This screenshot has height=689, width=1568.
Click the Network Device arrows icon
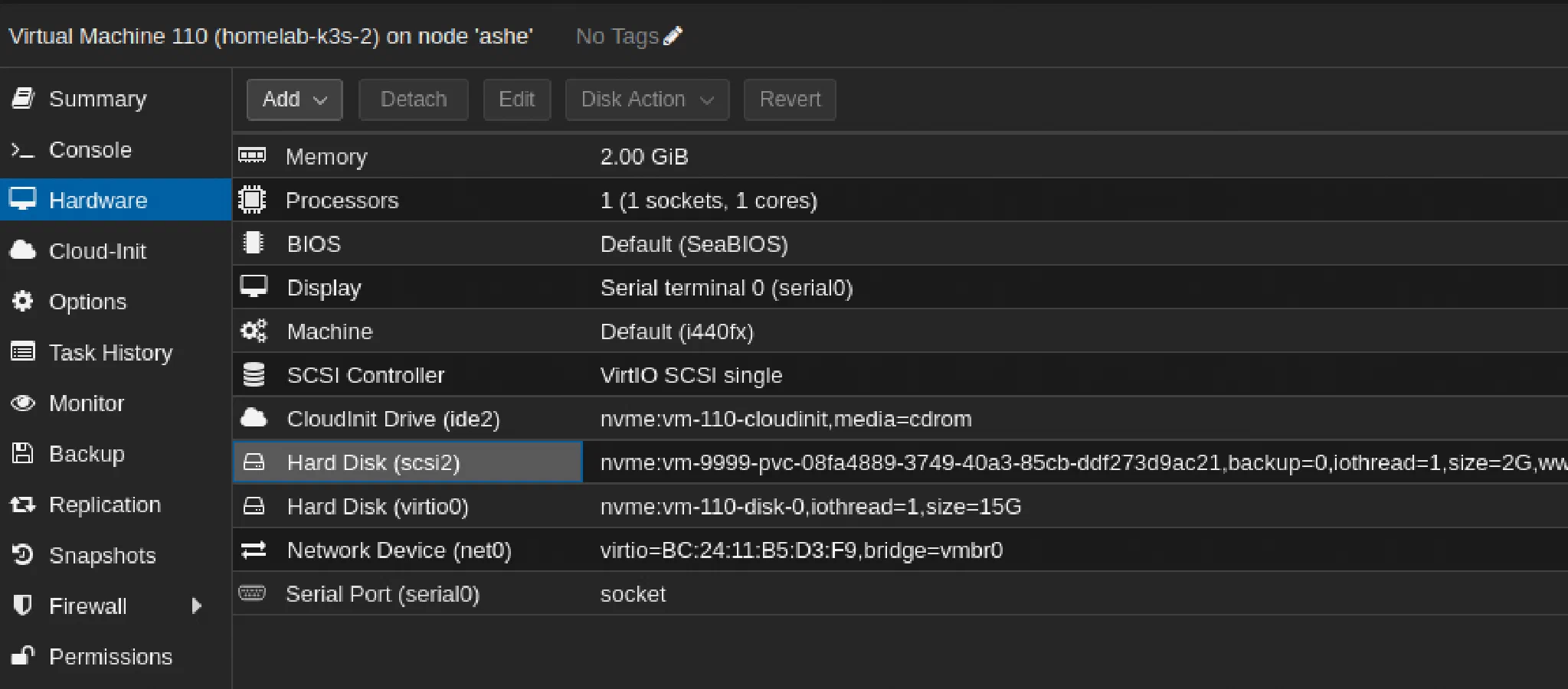254,550
